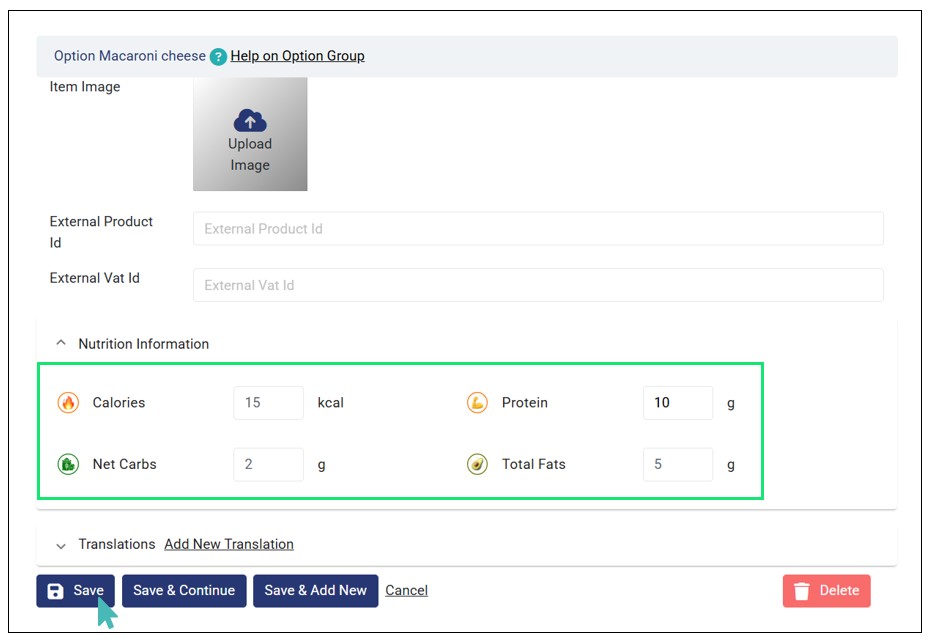Screen dimensions: 928x640
Task: Select the Calories value field
Action: click(x=268, y=403)
